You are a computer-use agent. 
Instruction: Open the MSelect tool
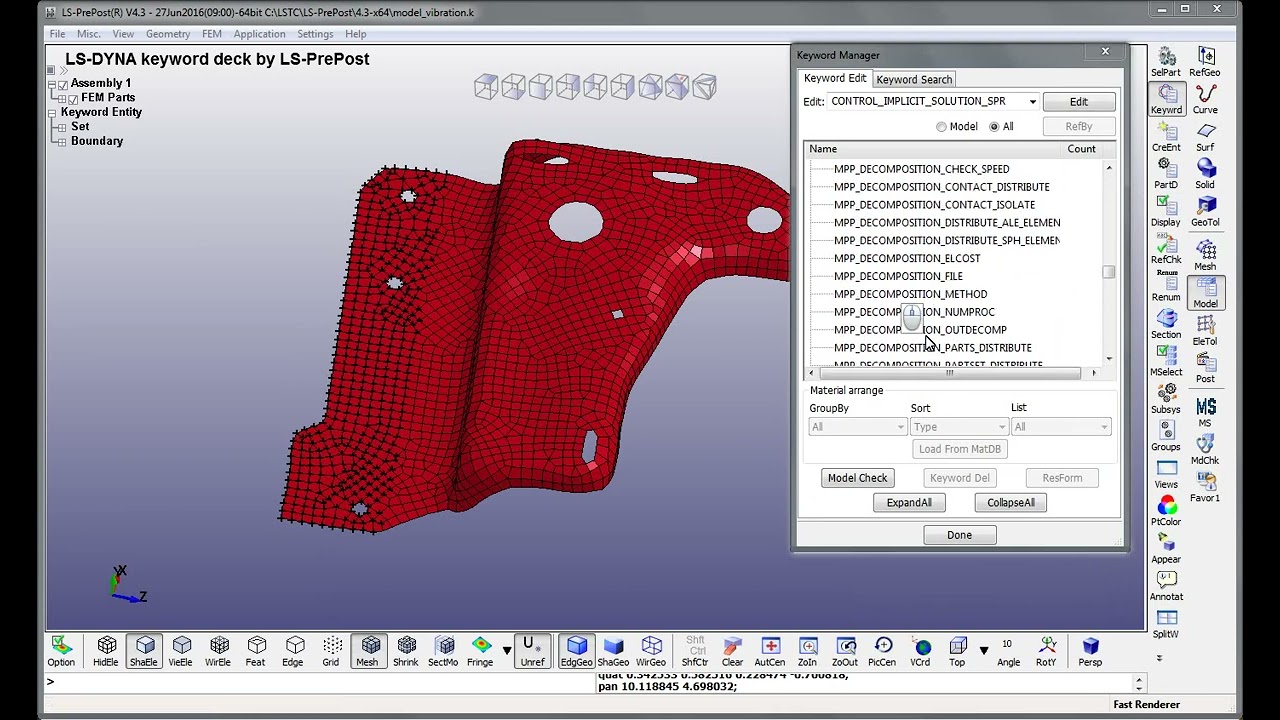tap(1166, 360)
